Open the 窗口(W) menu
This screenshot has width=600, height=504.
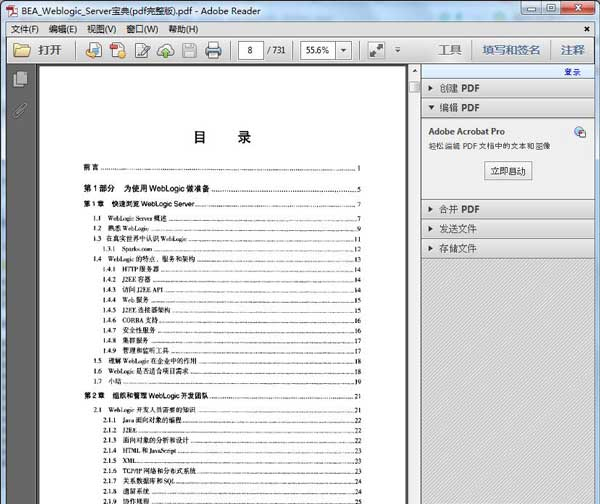tap(142, 29)
